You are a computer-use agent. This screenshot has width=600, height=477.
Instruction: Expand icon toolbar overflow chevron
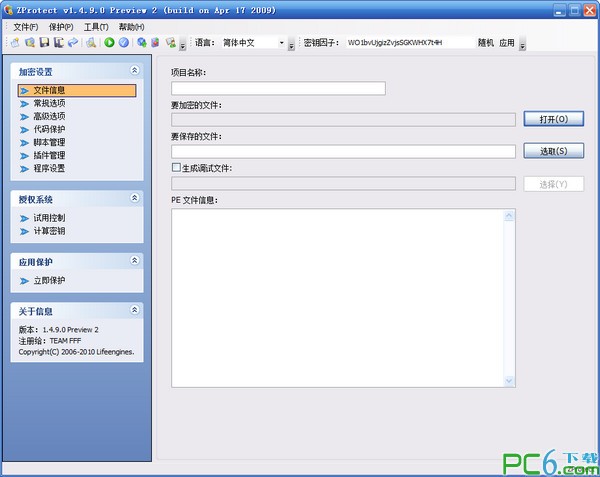point(183,44)
